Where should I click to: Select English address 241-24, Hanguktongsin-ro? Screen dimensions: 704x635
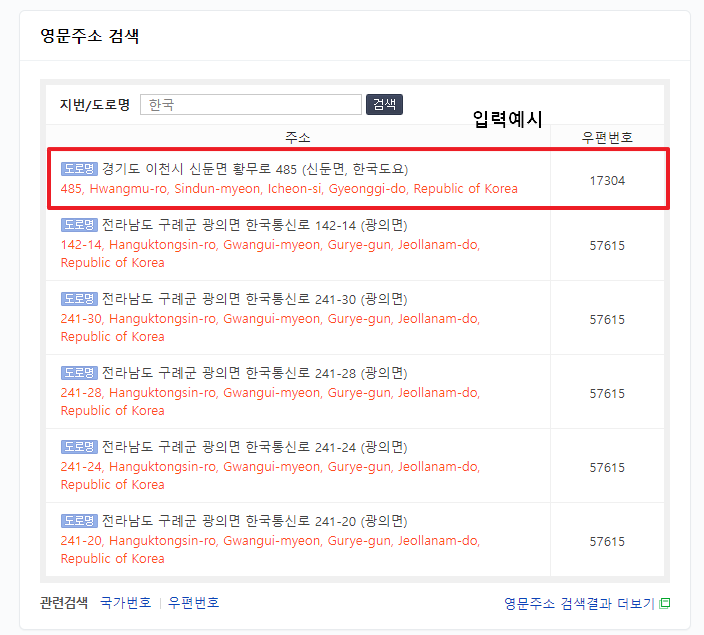pyautogui.click(x=270, y=476)
